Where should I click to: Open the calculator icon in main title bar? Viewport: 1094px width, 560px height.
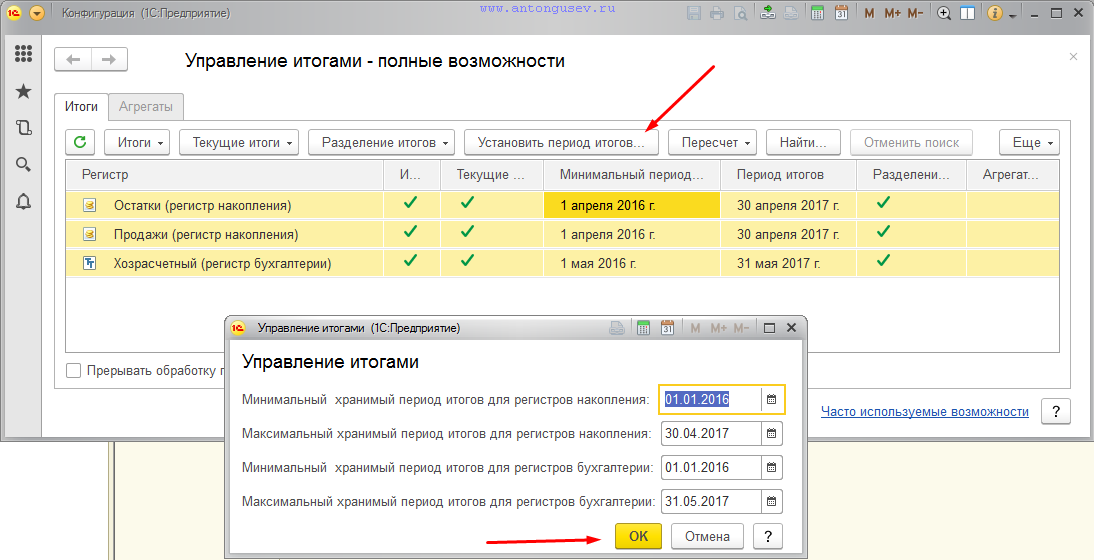click(817, 13)
